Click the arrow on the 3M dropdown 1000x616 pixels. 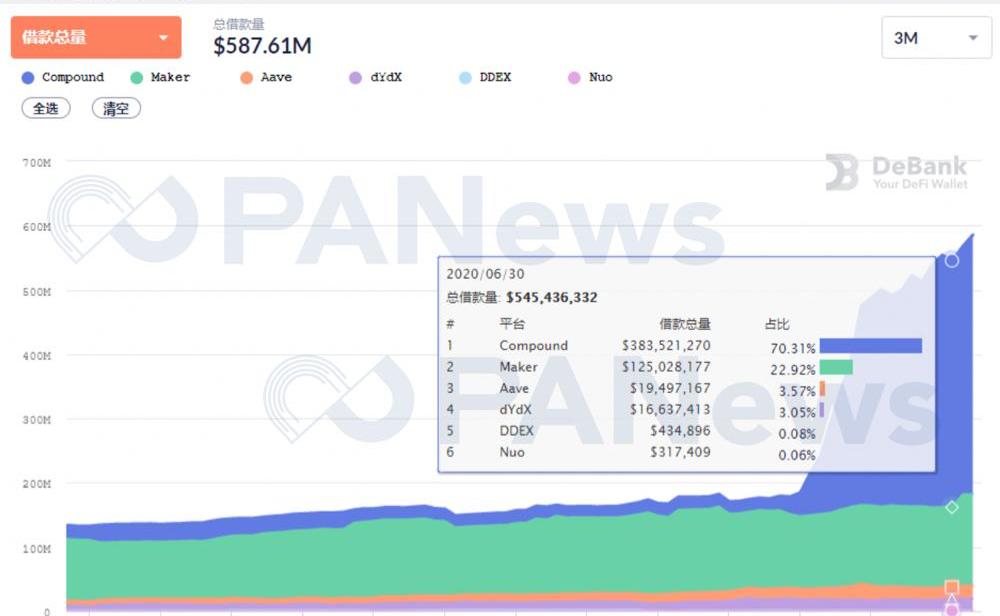coord(973,38)
